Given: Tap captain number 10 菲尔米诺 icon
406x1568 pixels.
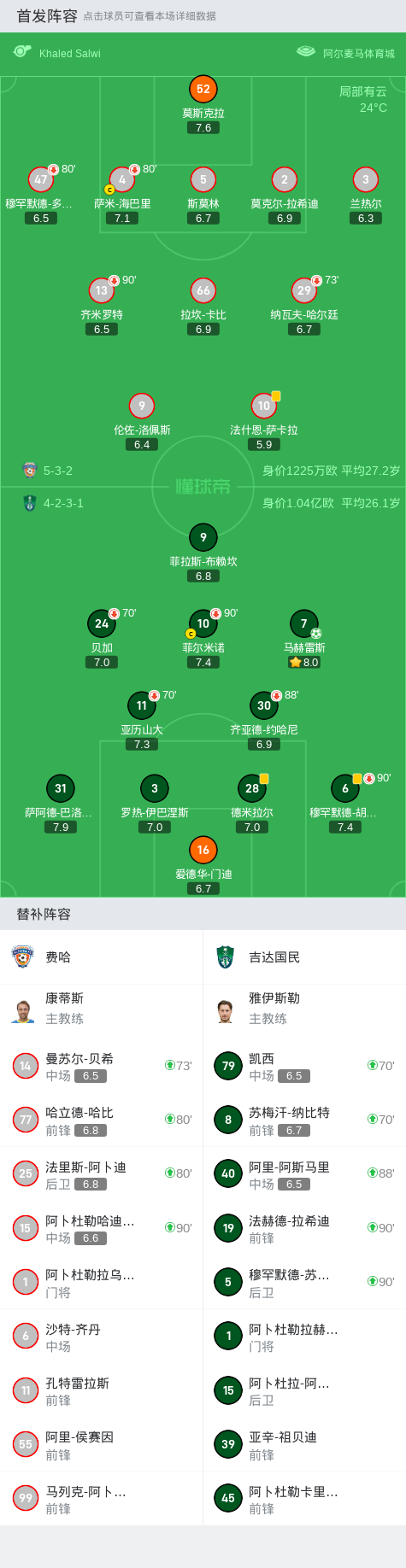Looking at the screenshot, I should [203, 623].
